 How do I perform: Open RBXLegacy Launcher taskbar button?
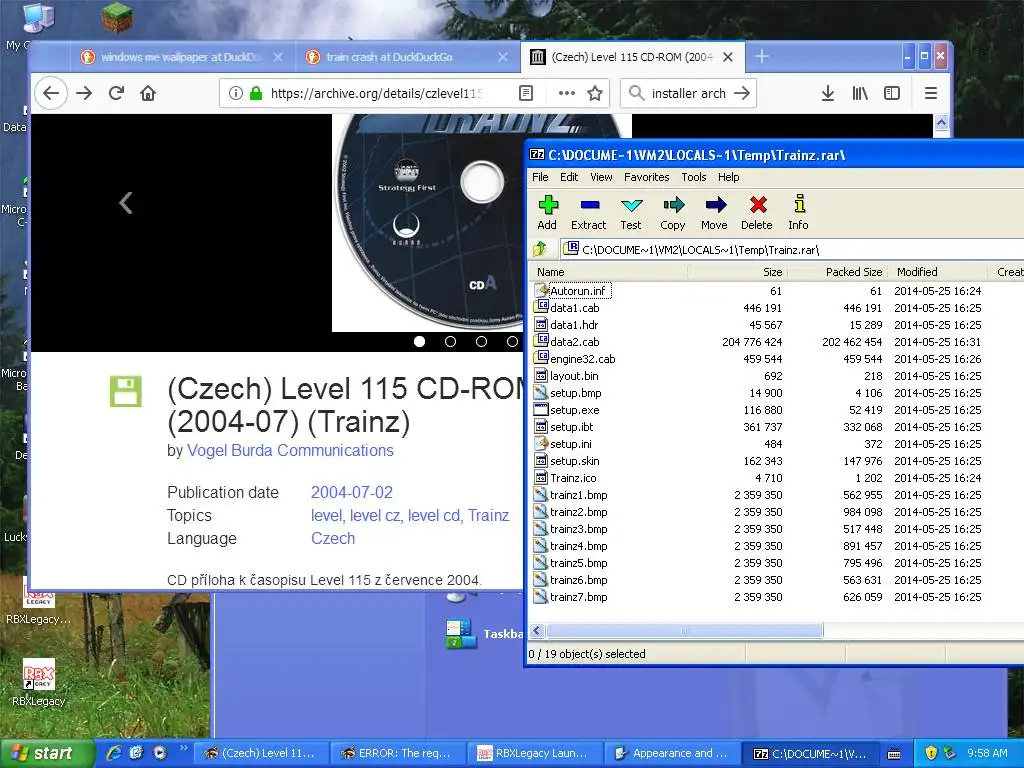(534, 753)
